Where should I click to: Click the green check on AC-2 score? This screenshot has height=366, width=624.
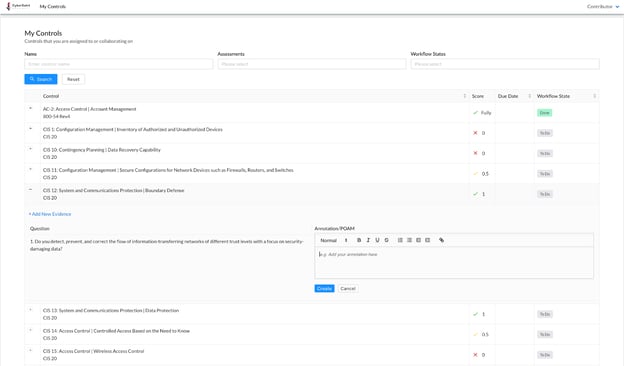coord(475,113)
